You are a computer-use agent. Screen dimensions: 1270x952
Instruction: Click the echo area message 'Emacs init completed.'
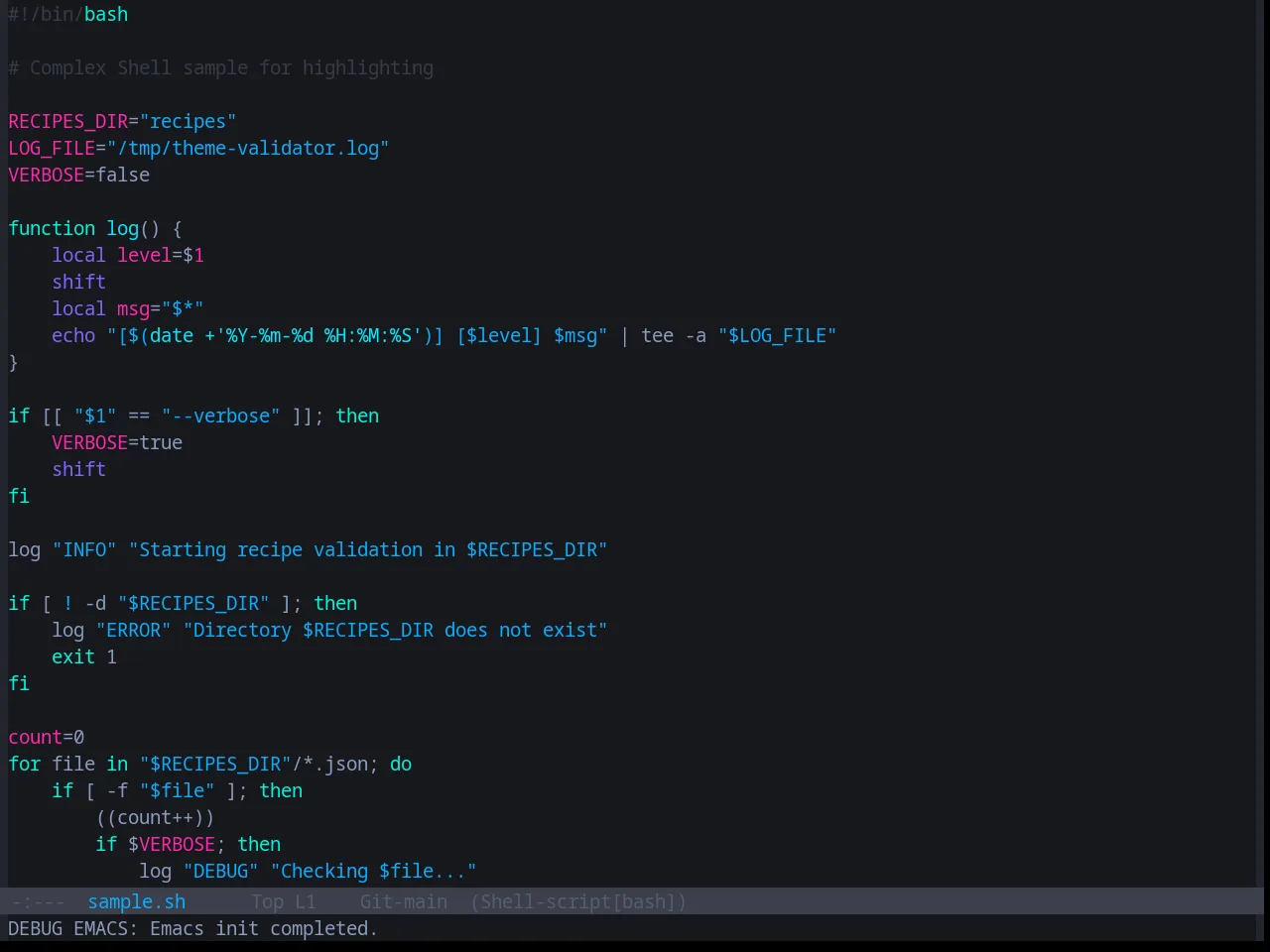click(x=264, y=928)
